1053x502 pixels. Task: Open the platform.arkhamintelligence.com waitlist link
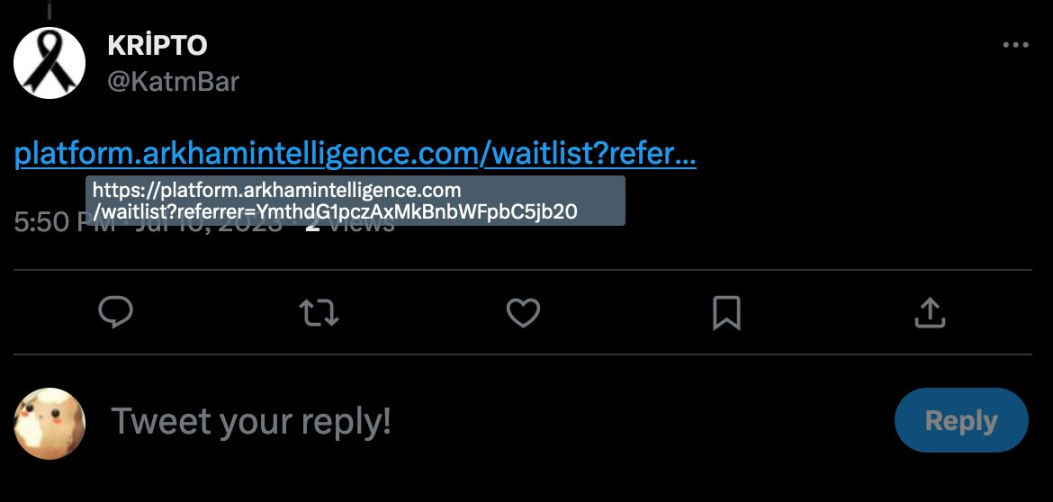pyautogui.click(x=250, y=154)
